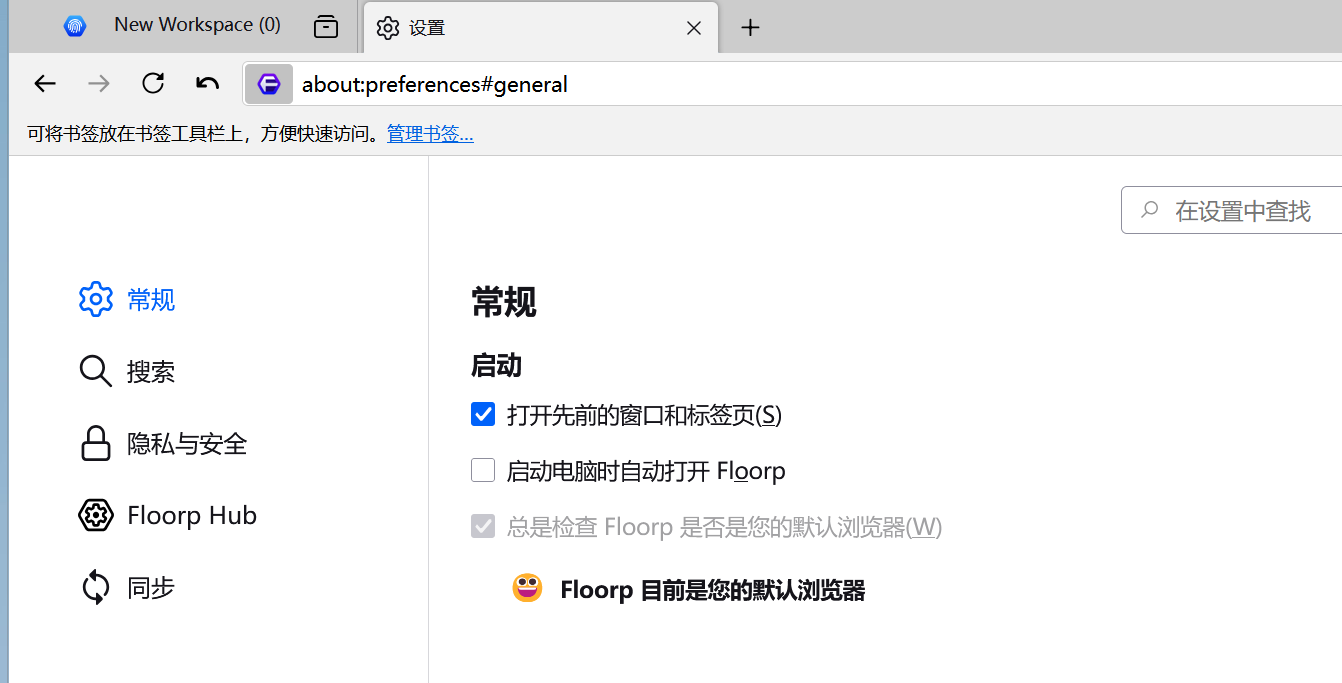Reload the page with refresh icon

click(153, 84)
